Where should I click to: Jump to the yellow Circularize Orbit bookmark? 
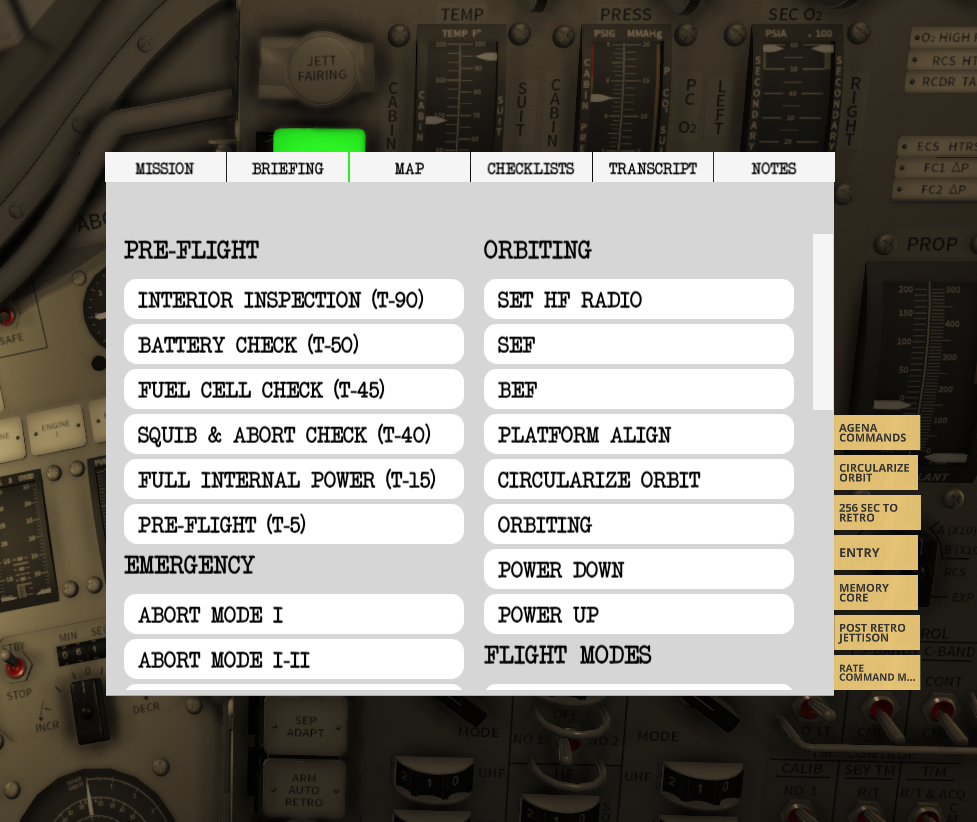point(877,472)
